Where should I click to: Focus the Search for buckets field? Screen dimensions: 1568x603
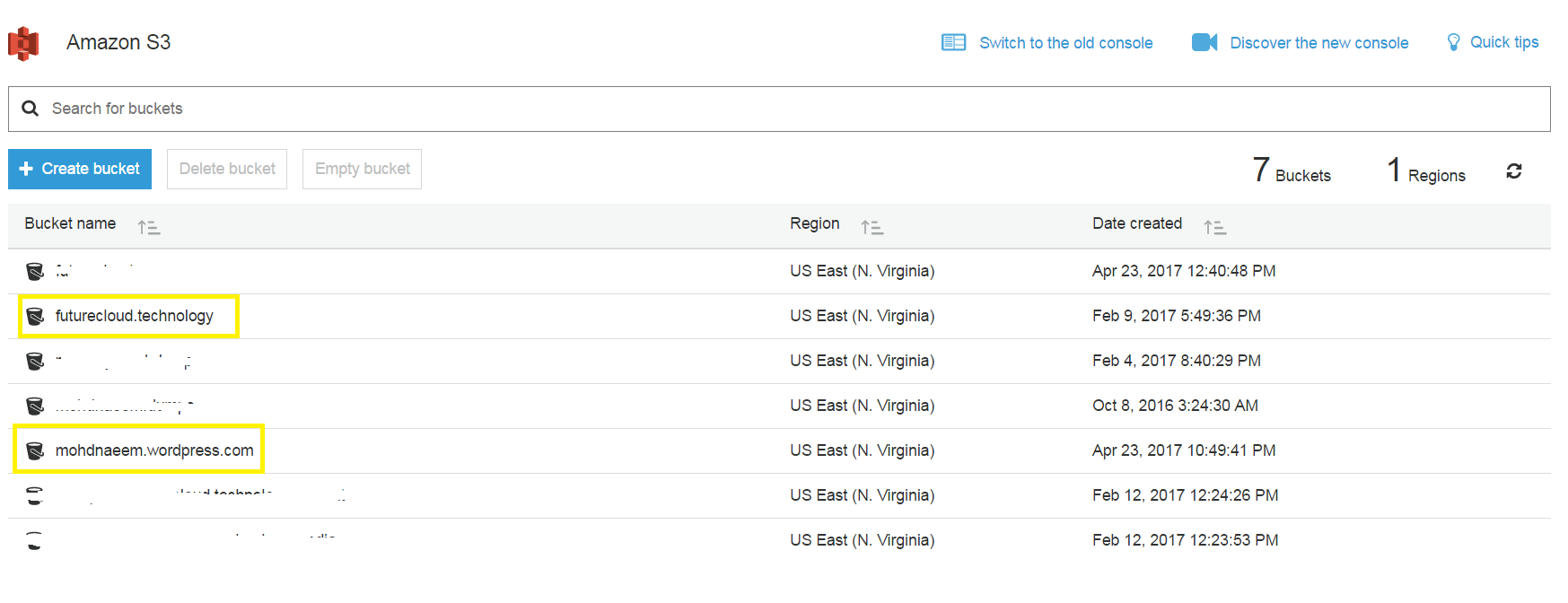click(779, 109)
